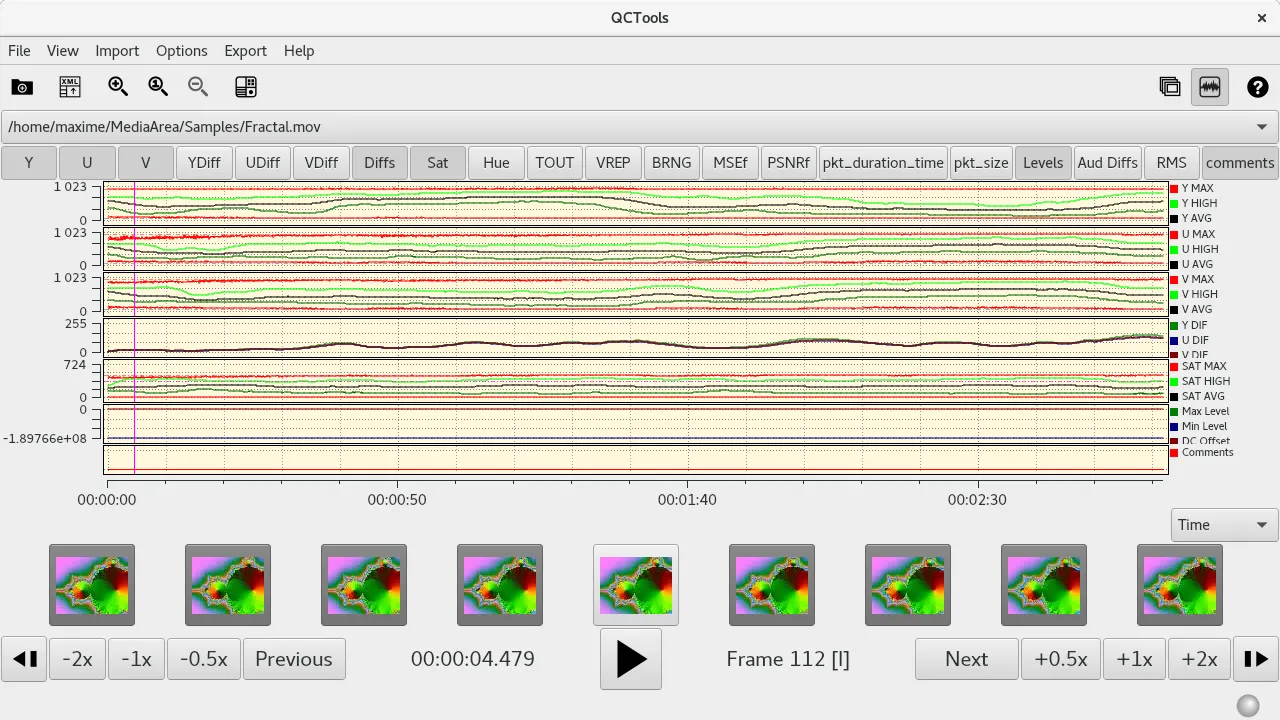
Task: Click the stacked windows icon in toolbar
Action: pos(1170,87)
